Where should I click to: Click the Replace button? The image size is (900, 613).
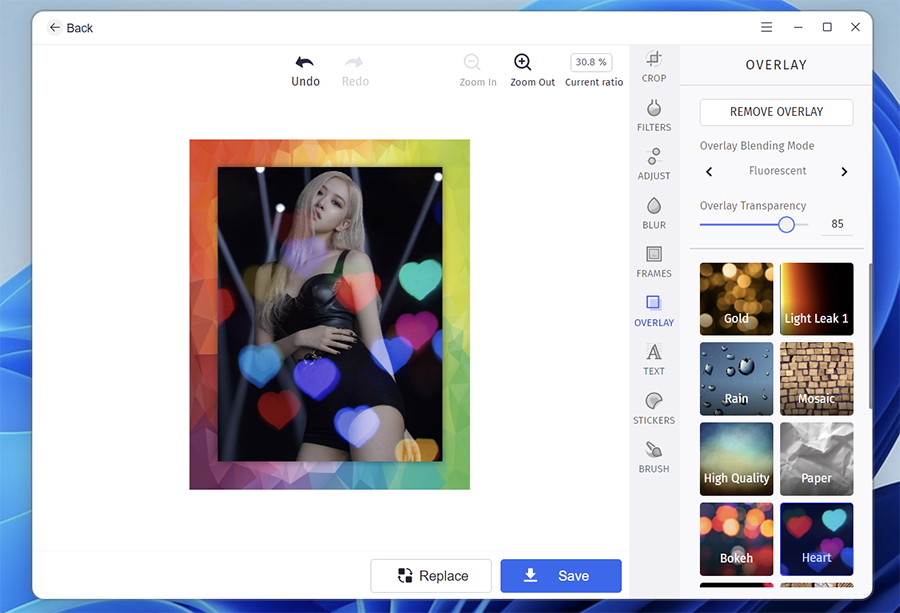click(431, 576)
